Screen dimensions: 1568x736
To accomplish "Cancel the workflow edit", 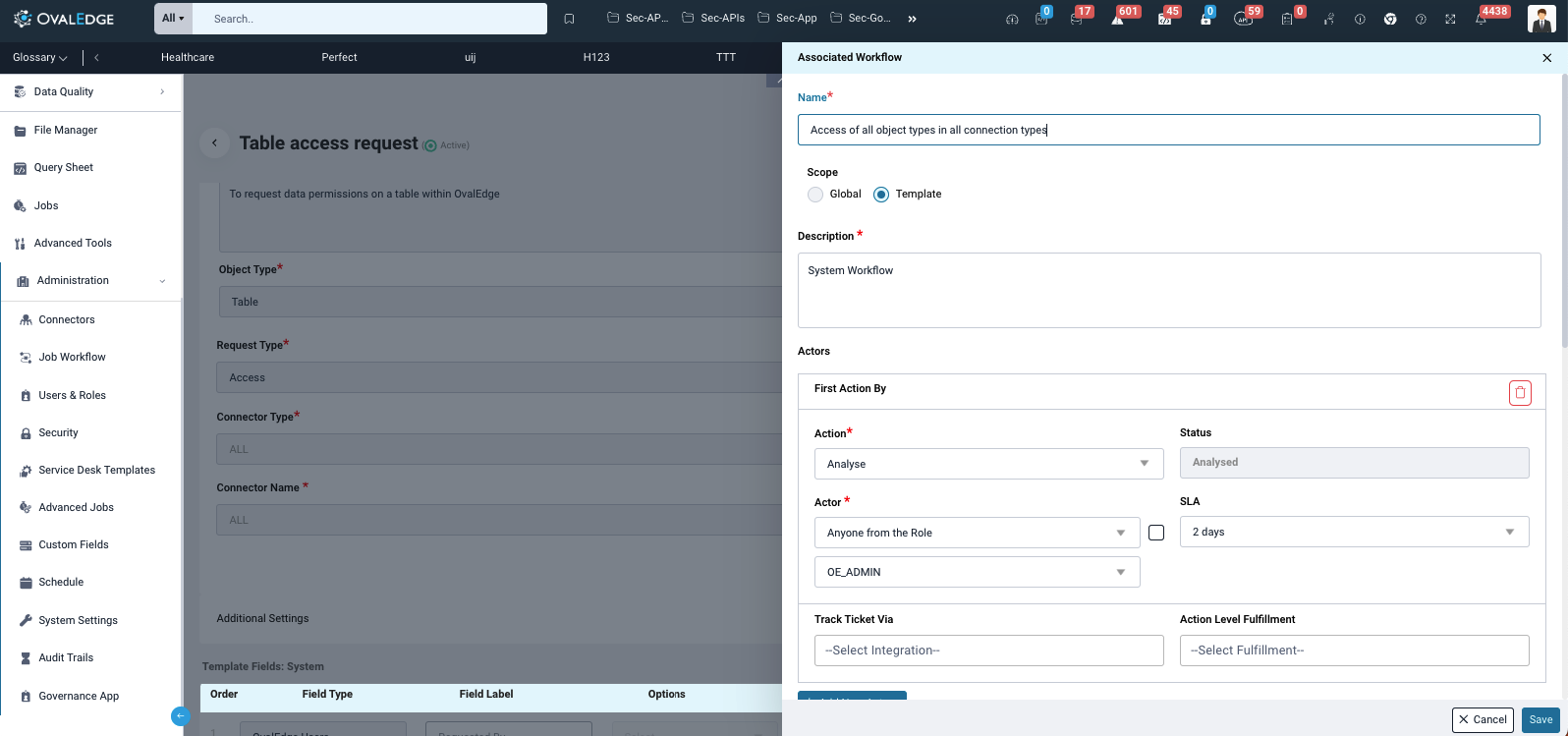I will click(1483, 719).
